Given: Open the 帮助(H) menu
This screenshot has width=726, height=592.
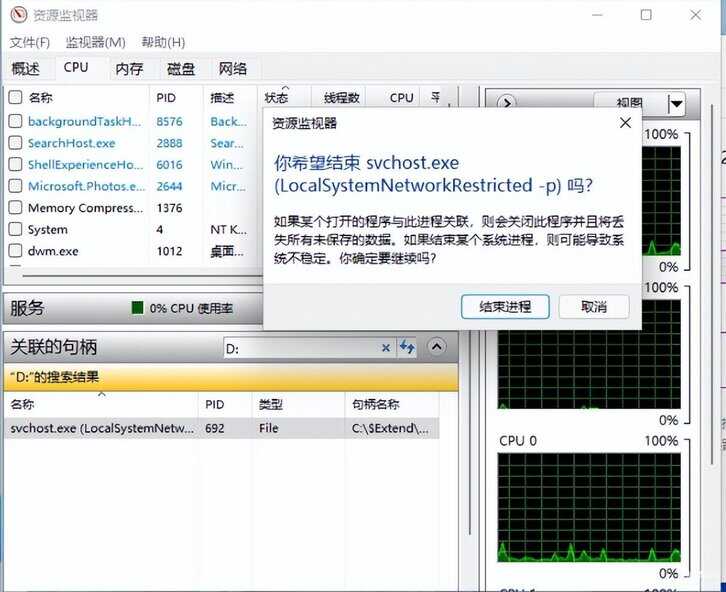Looking at the screenshot, I should click(x=163, y=43).
